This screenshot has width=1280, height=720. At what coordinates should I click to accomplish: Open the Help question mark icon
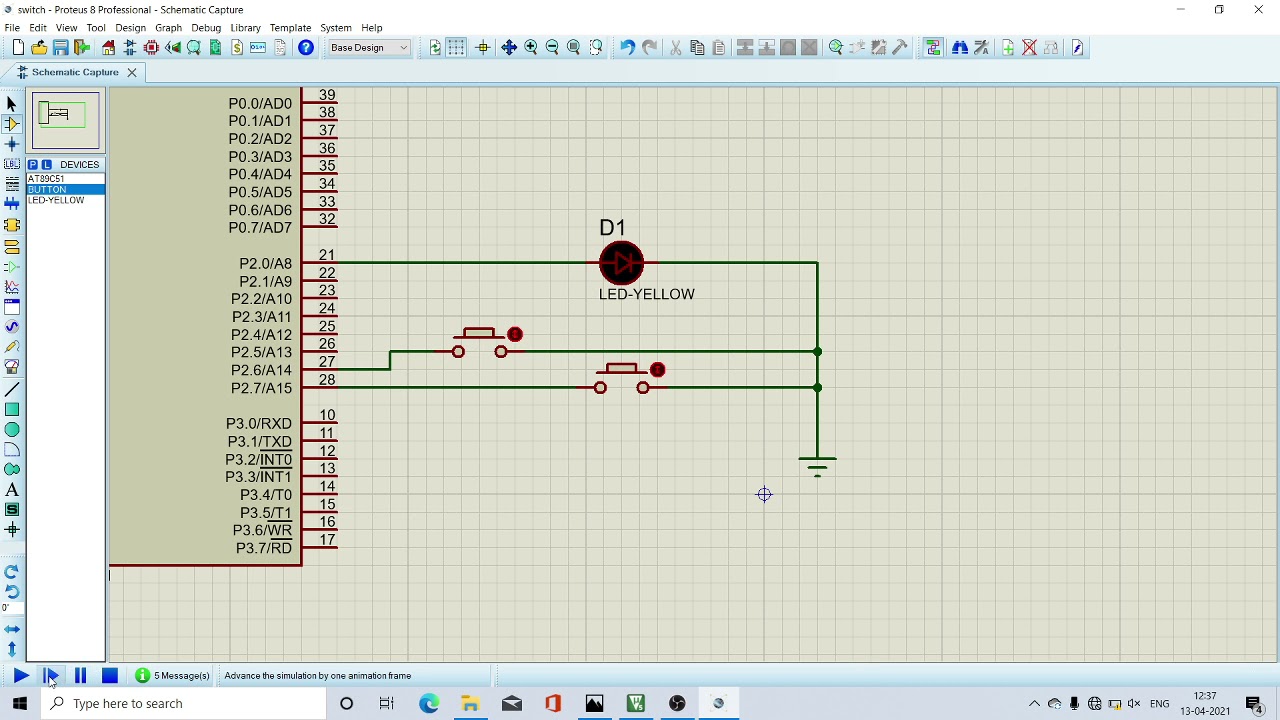point(306,47)
